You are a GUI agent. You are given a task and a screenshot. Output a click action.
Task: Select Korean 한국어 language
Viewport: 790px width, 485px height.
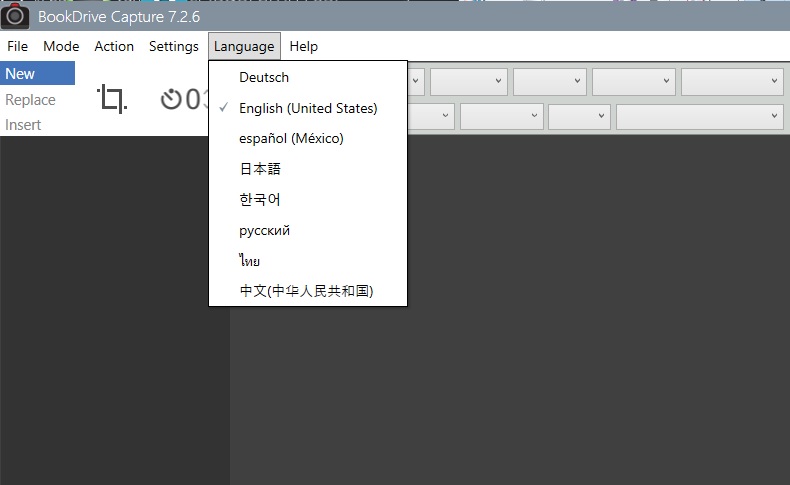pyautogui.click(x=308, y=199)
